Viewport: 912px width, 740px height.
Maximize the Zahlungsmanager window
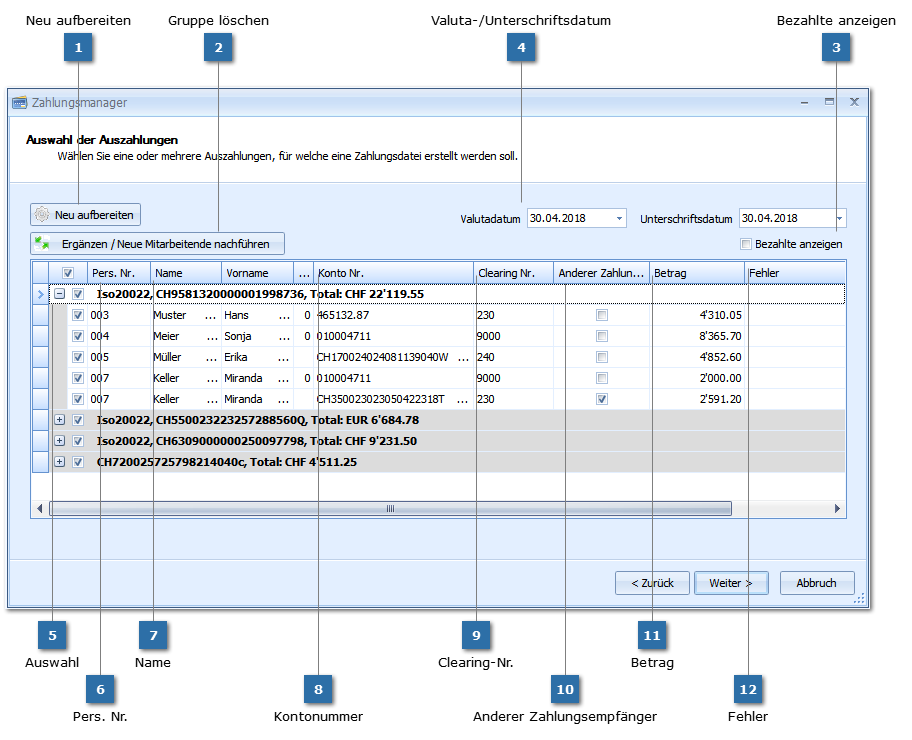[829, 102]
